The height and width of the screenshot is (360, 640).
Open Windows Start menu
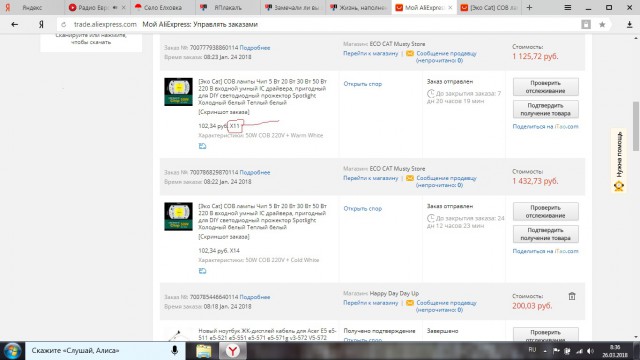point(12,351)
